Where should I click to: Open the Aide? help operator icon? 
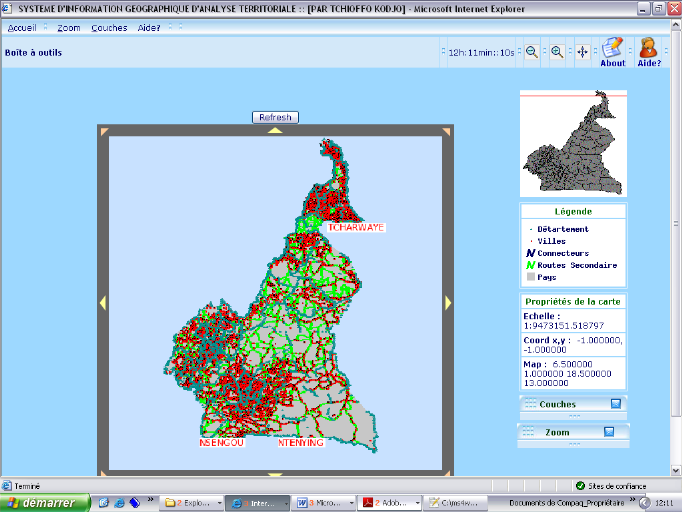[x=648, y=50]
